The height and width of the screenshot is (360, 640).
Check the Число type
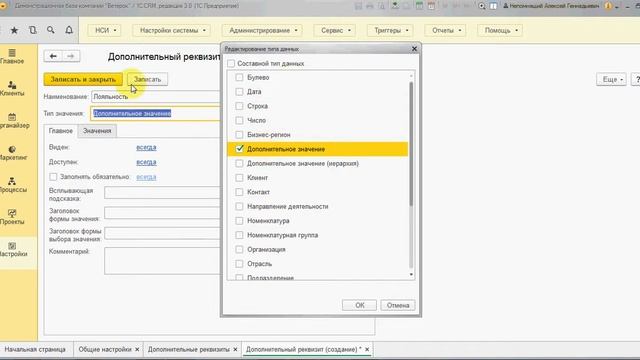click(239, 120)
